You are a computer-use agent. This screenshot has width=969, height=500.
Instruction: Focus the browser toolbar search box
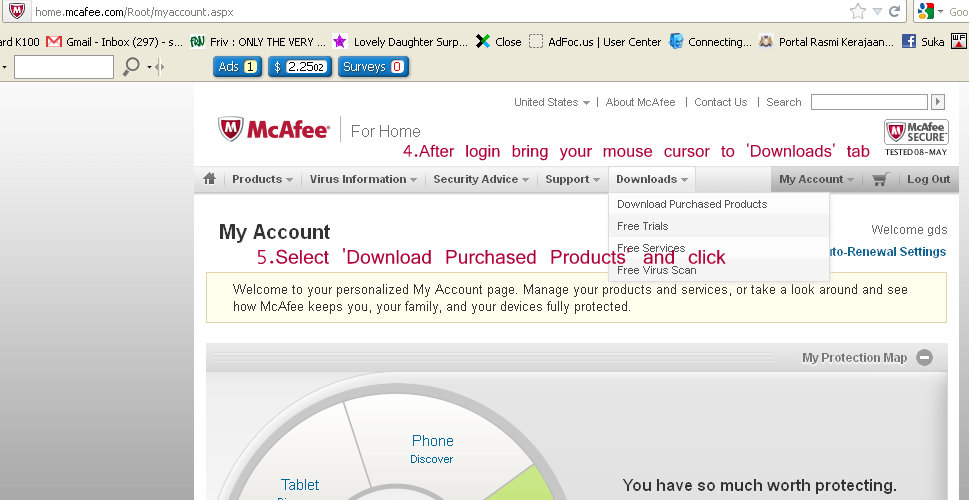64,67
